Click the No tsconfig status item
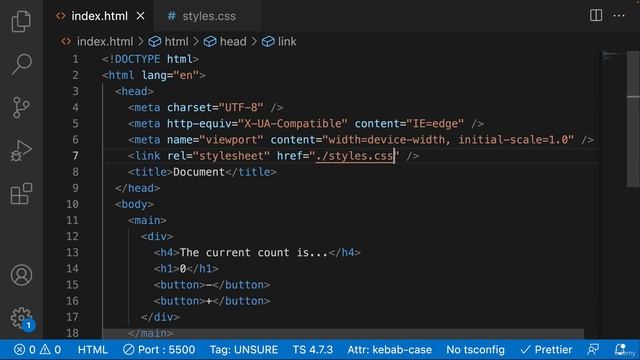 [x=475, y=350]
